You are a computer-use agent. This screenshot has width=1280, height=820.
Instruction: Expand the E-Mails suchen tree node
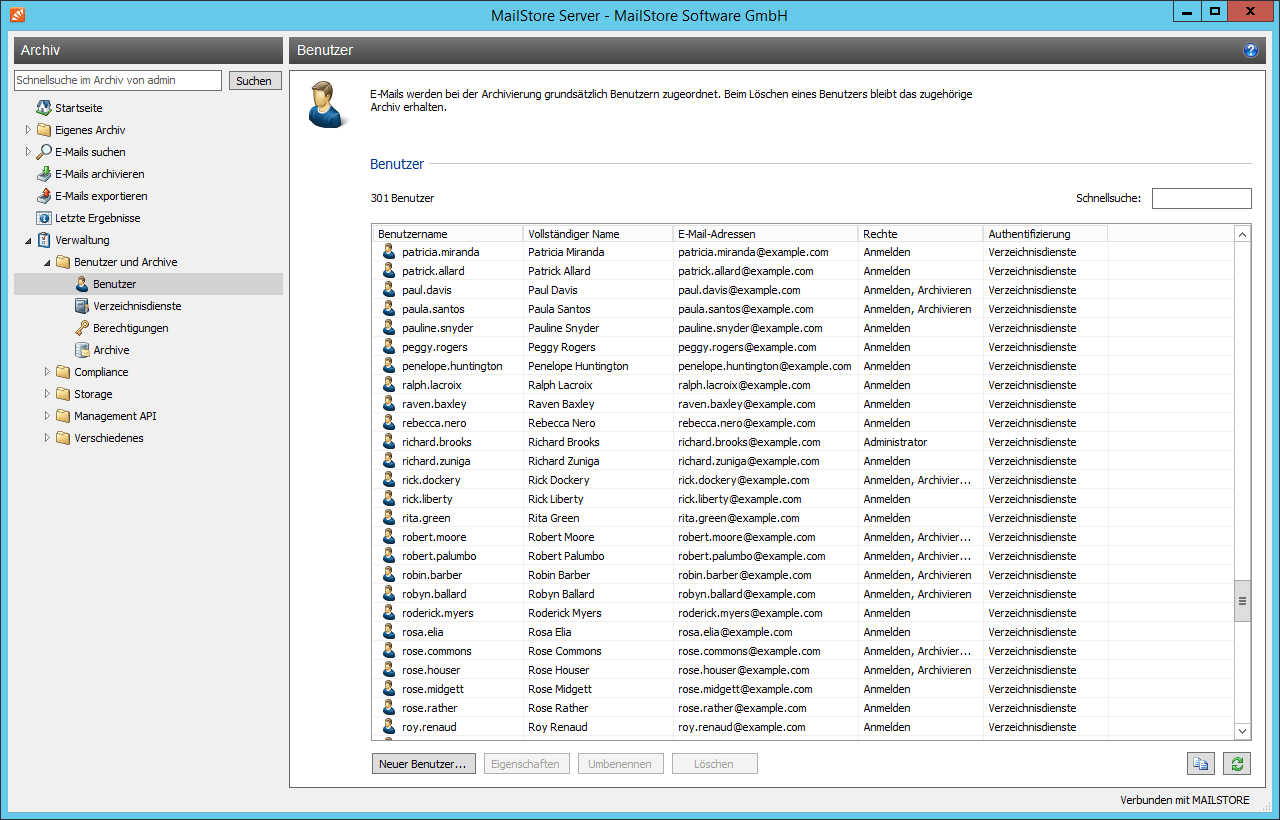click(28, 152)
